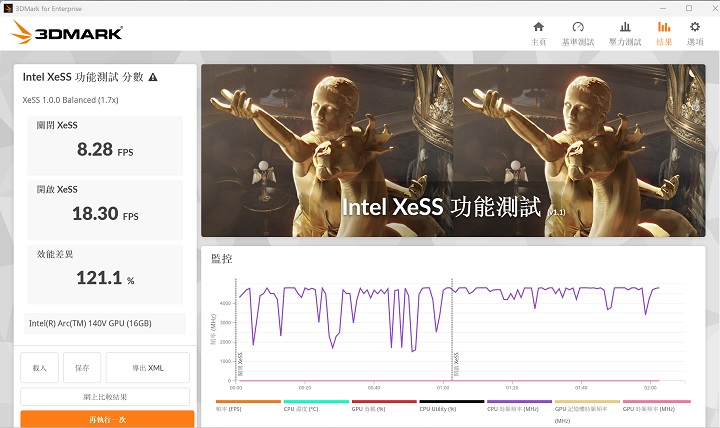The image size is (720, 428).
Task: Select the 18.30 FPS XeSS-on score
Action: tap(105, 214)
